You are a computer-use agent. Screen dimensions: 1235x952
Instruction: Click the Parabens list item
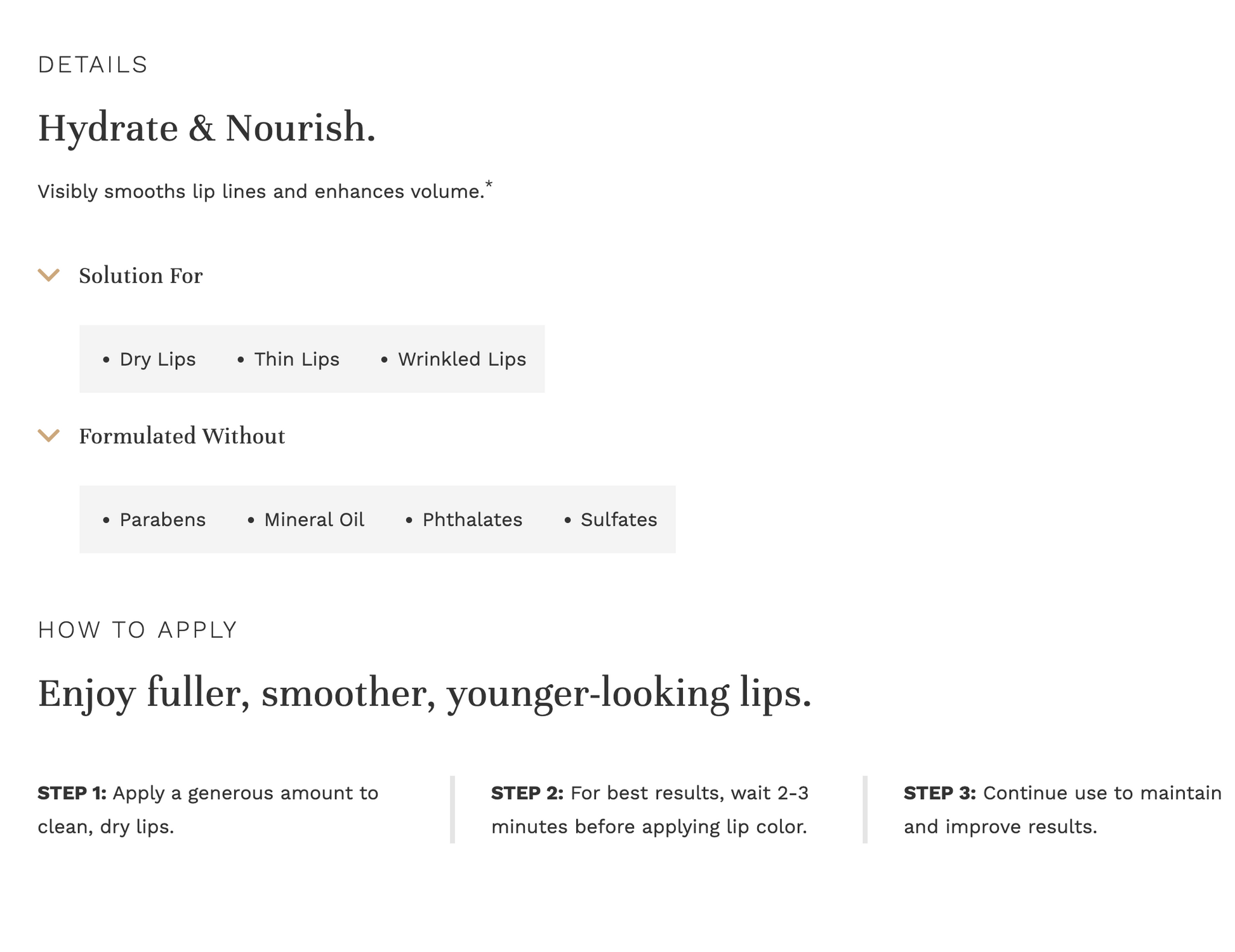(x=162, y=520)
